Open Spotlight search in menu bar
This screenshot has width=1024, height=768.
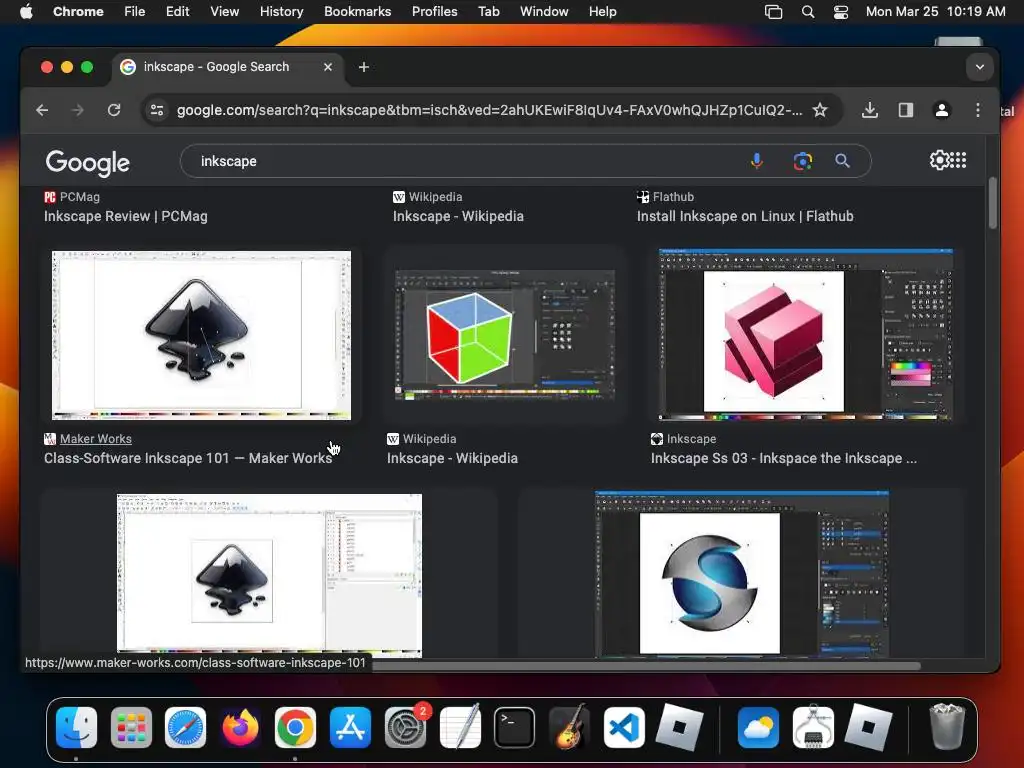808,11
